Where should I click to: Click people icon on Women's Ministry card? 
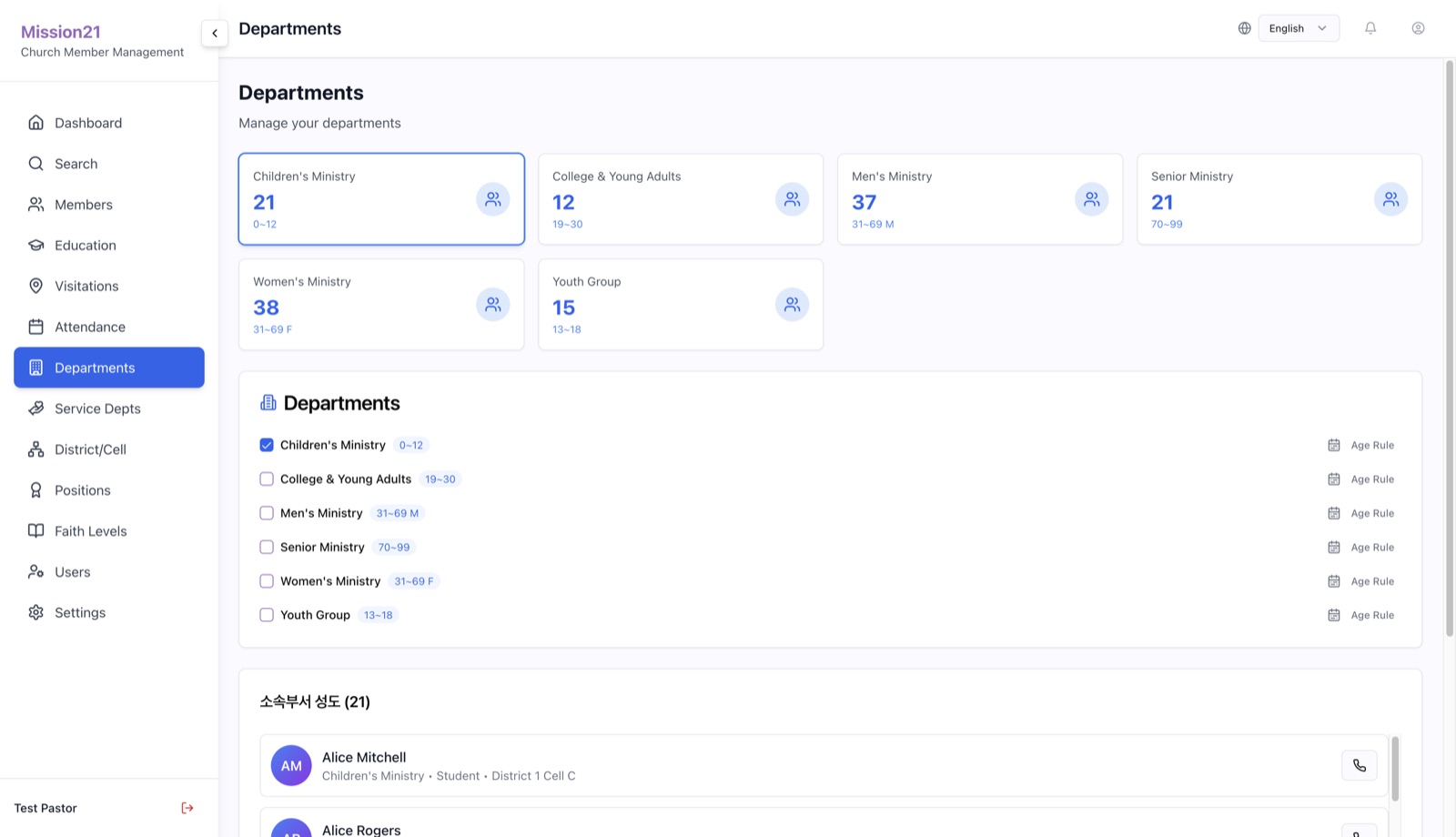(x=493, y=305)
